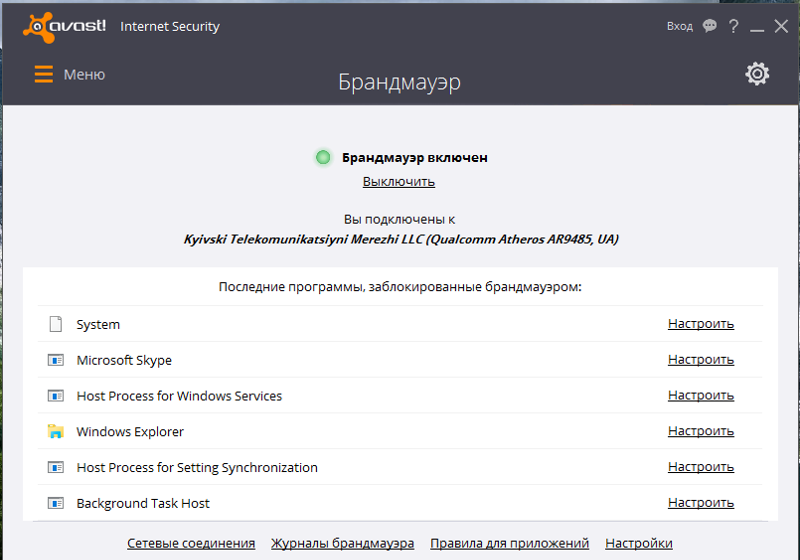Click Host Process for Setting Synchronization icon

coord(56,467)
